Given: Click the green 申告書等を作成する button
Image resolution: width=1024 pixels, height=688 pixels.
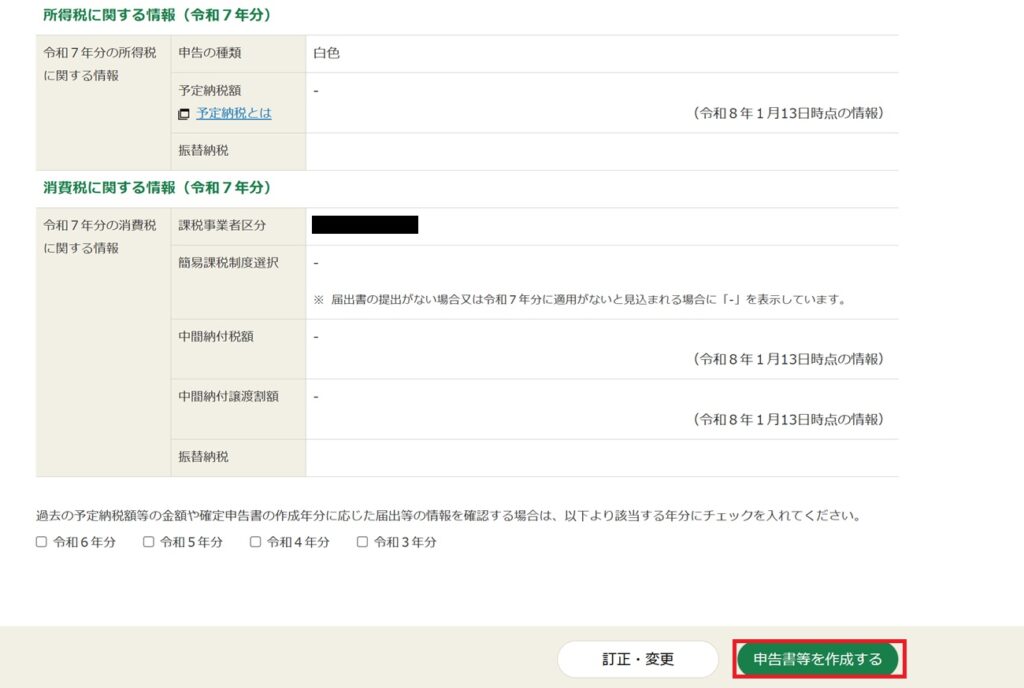Looking at the screenshot, I should point(818,659).
